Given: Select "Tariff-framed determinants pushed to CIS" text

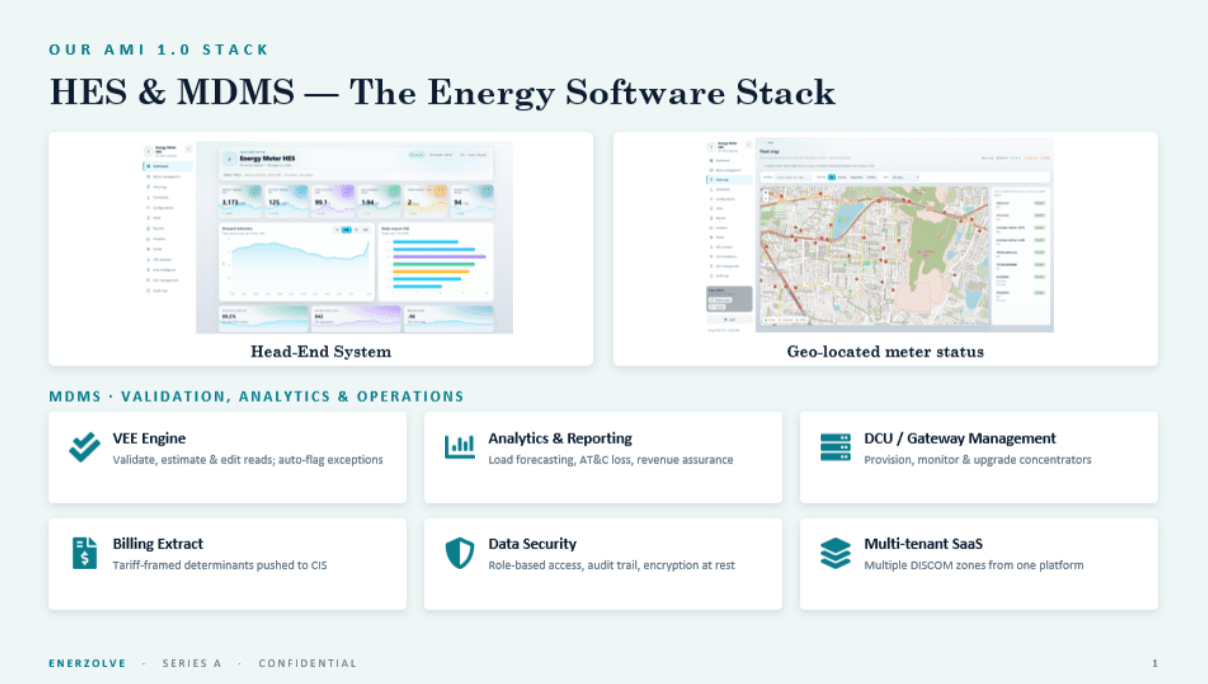Looking at the screenshot, I should pos(220,565).
